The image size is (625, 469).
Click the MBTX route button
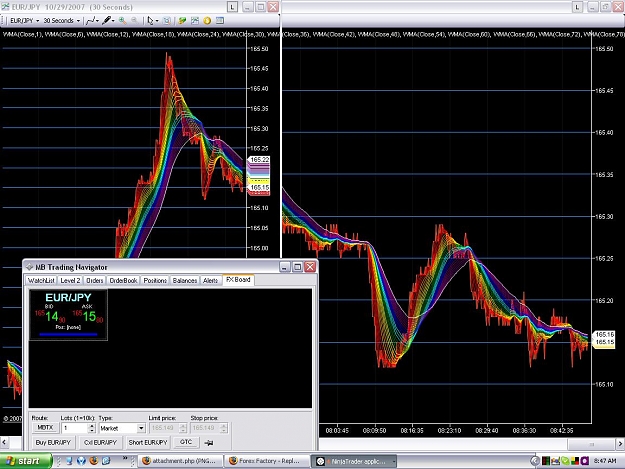45,428
